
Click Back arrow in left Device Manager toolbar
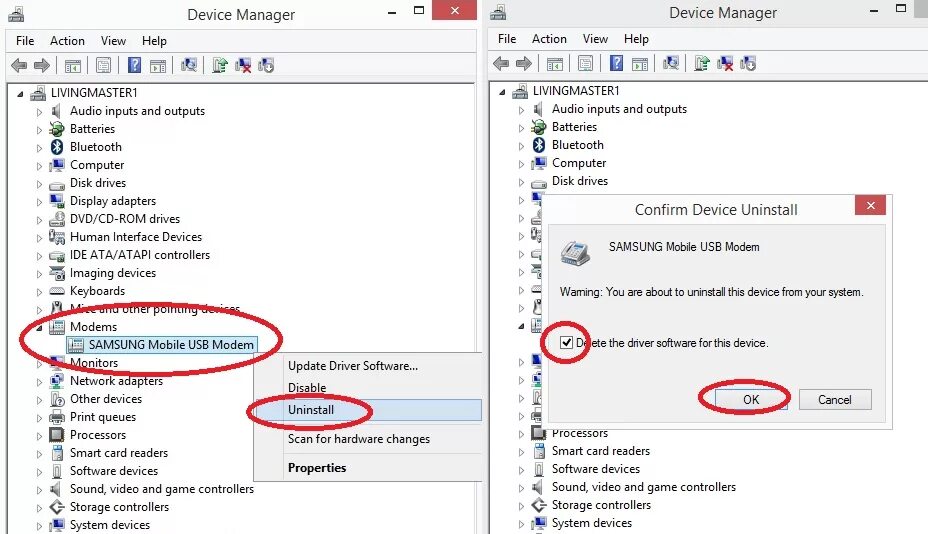pos(19,65)
